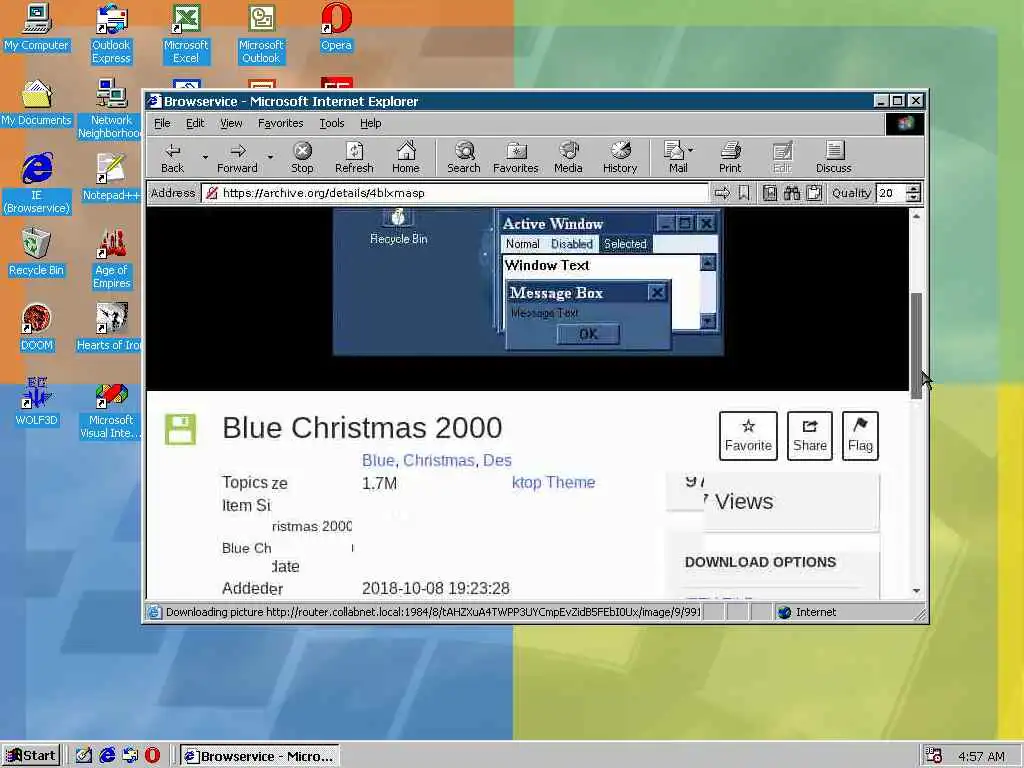Select the Recycle Bin desktop icon
The image size is (1024, 768).
click(37, 252)
